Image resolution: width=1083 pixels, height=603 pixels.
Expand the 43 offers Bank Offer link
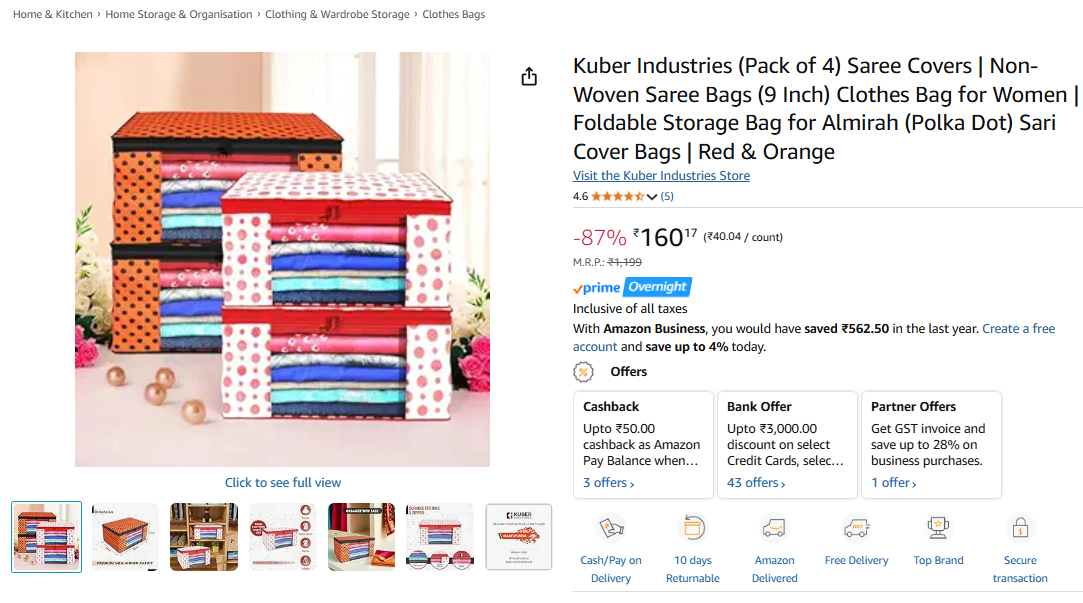click(755, 483)
